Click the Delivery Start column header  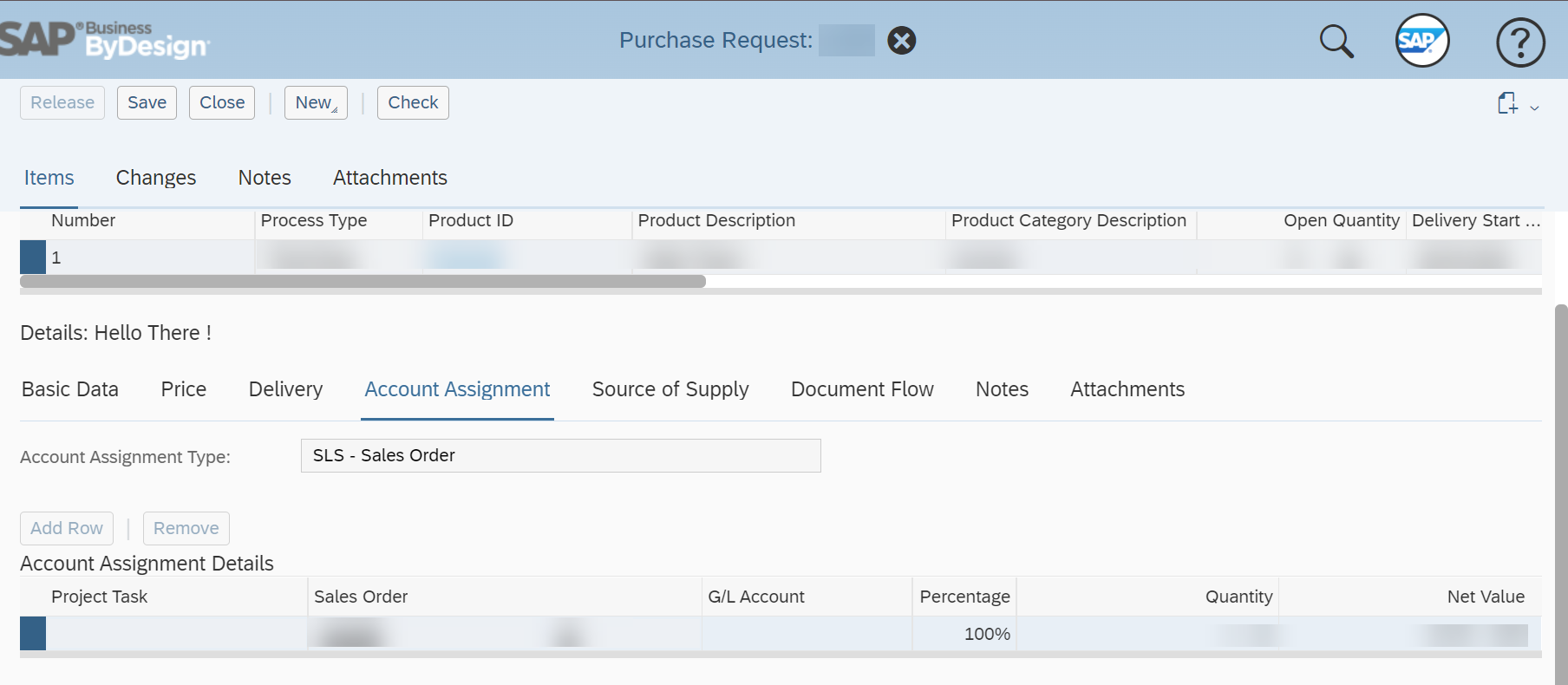click(x=1475, y=221)
